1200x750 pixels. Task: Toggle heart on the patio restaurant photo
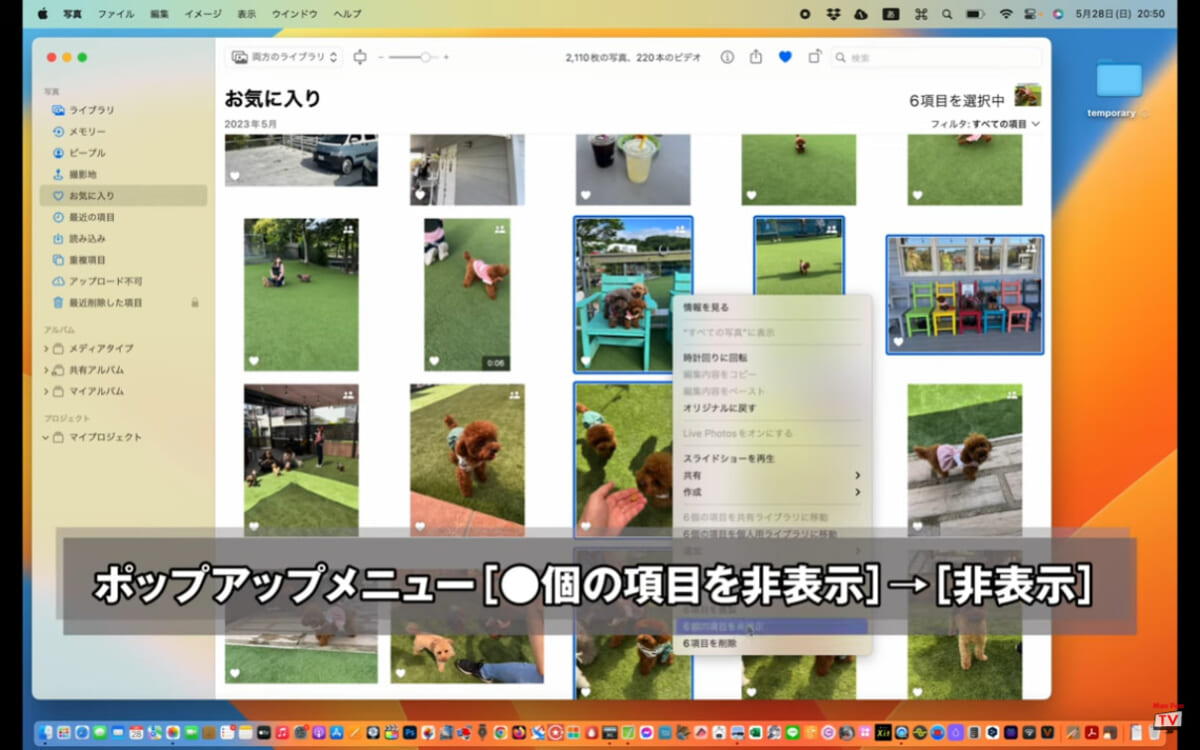point(254,526)
